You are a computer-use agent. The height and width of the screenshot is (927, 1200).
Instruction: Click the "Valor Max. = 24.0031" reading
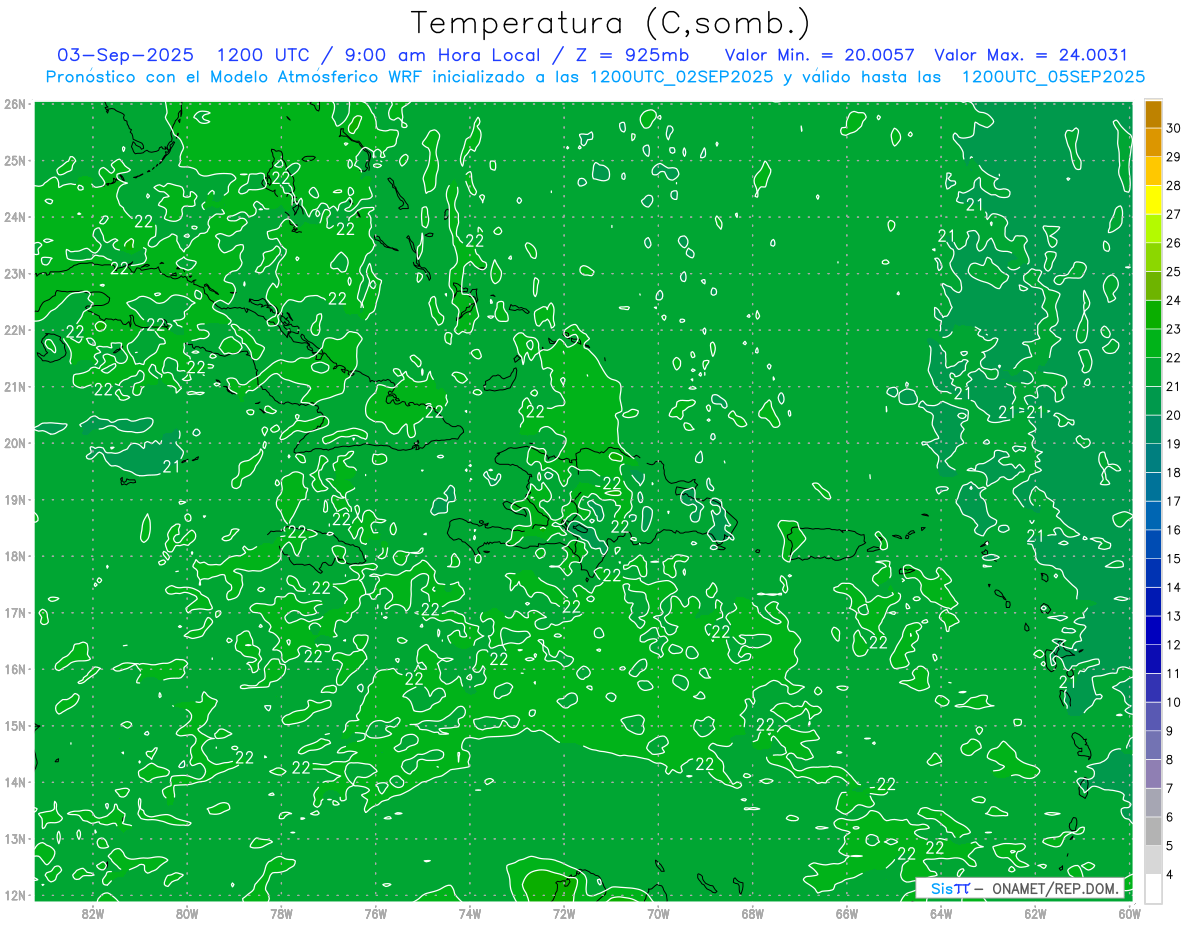[x=1030, y=56]
